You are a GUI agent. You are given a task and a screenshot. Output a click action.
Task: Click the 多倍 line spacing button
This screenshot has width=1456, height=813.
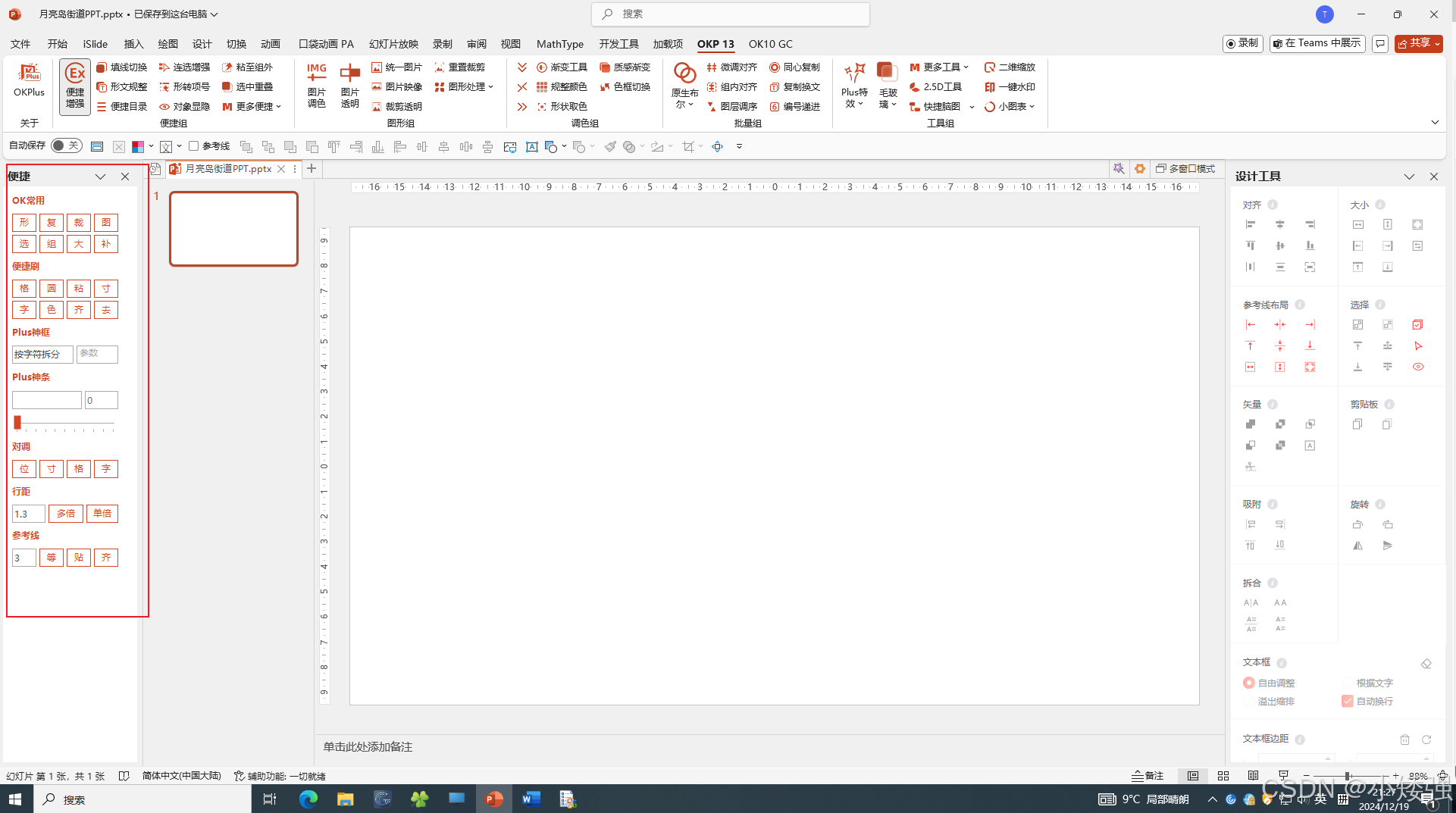[67, 514]
